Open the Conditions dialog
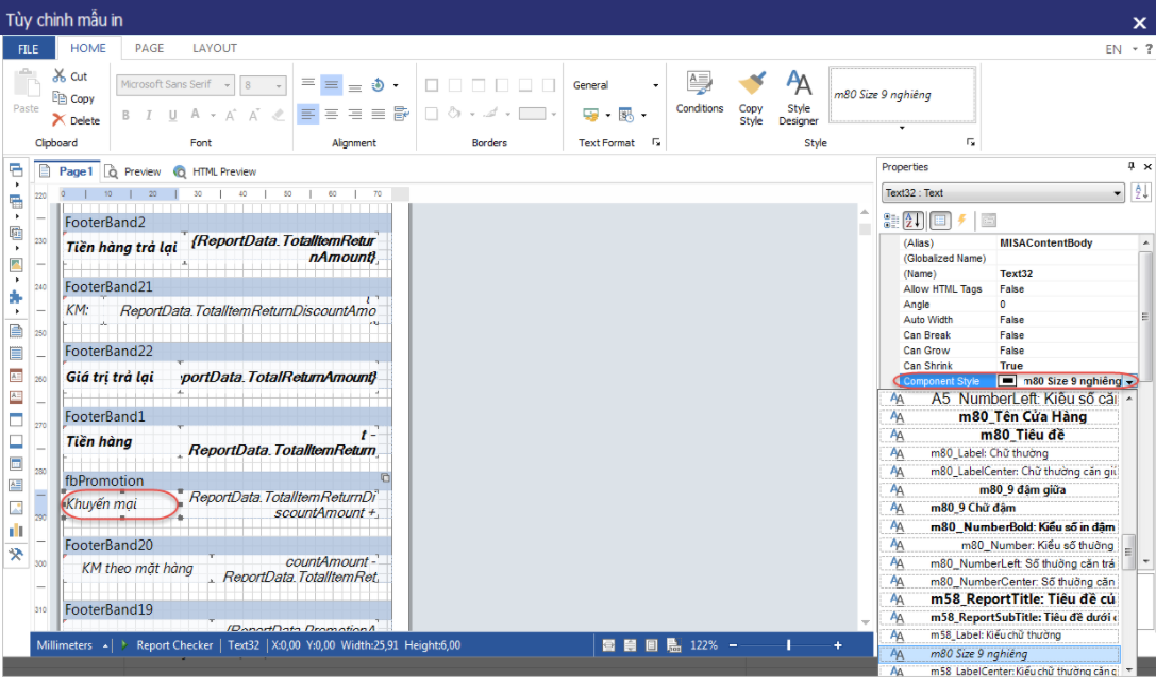This screenshot has height=677, width=1156. (x=699, y=93)
